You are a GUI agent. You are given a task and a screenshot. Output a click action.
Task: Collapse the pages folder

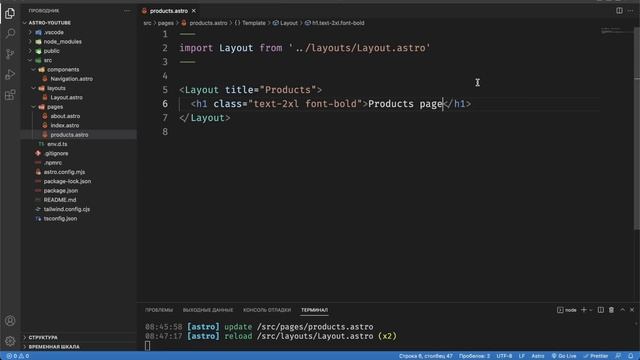[x=55, y=107]
